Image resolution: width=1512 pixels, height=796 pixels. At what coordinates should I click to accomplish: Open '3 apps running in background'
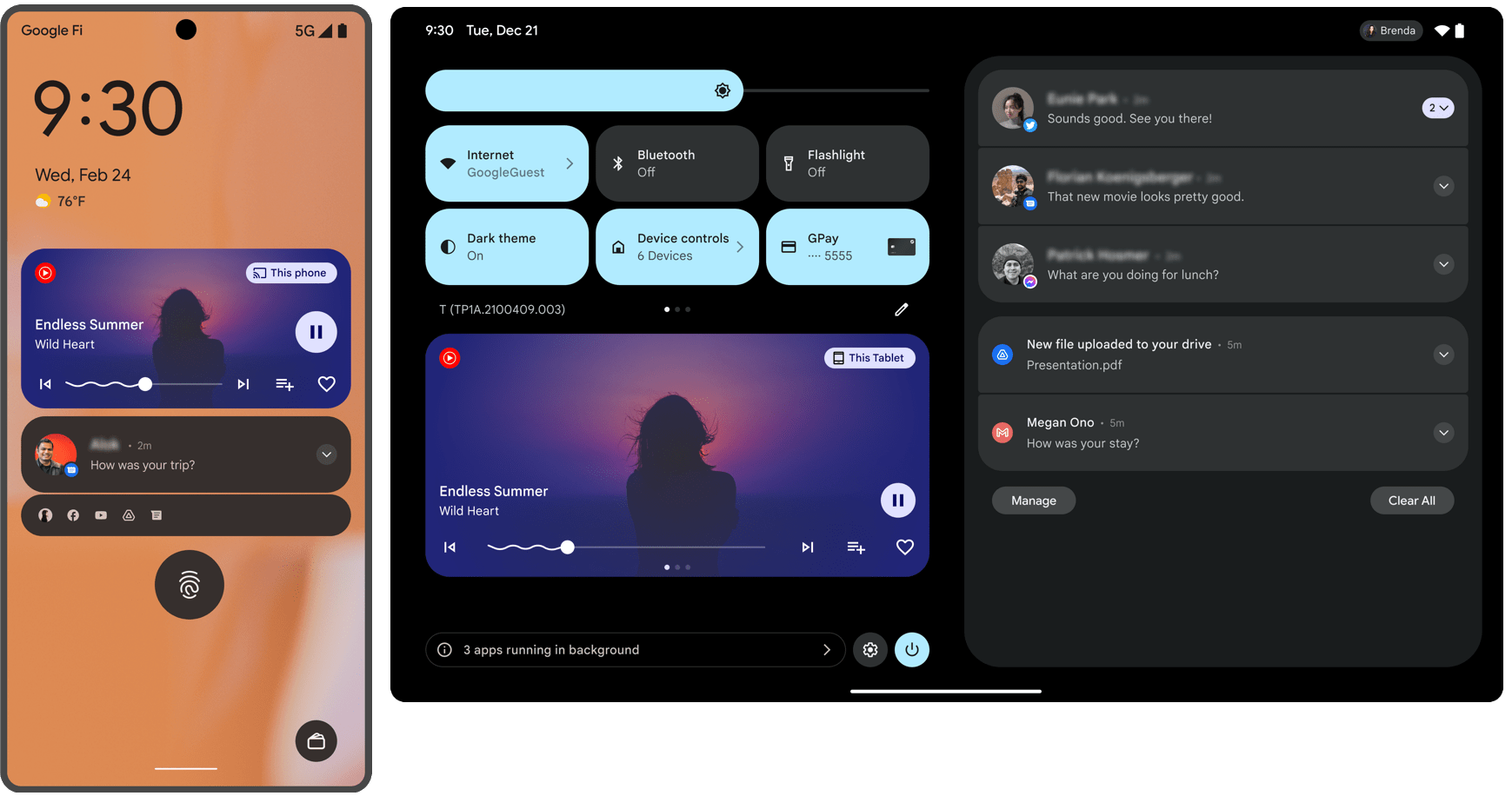coord(636,650)
